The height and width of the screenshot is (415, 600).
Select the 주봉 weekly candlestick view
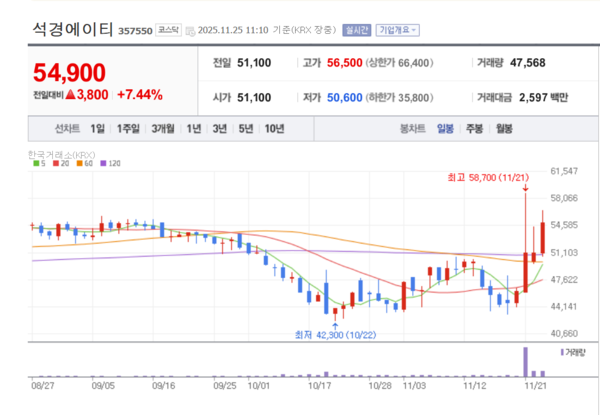pos(474,129)
